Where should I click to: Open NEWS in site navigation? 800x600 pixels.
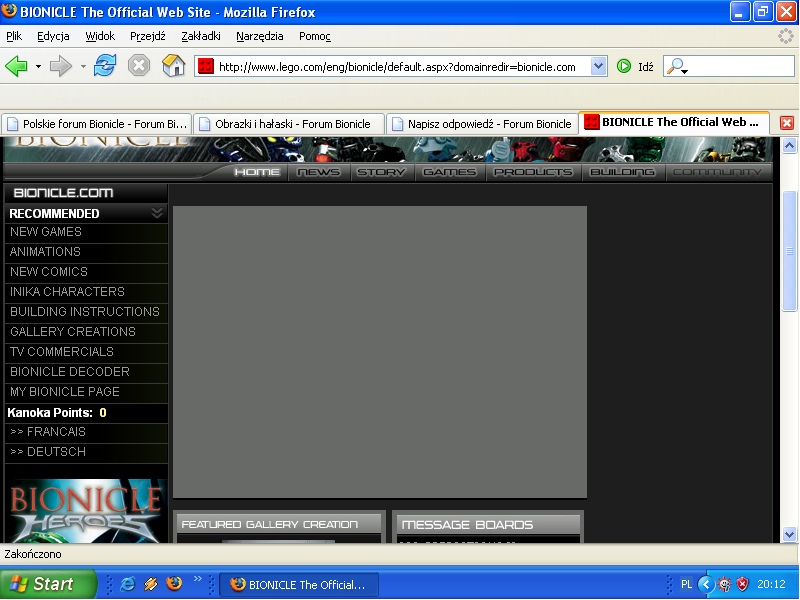[319, 172]
